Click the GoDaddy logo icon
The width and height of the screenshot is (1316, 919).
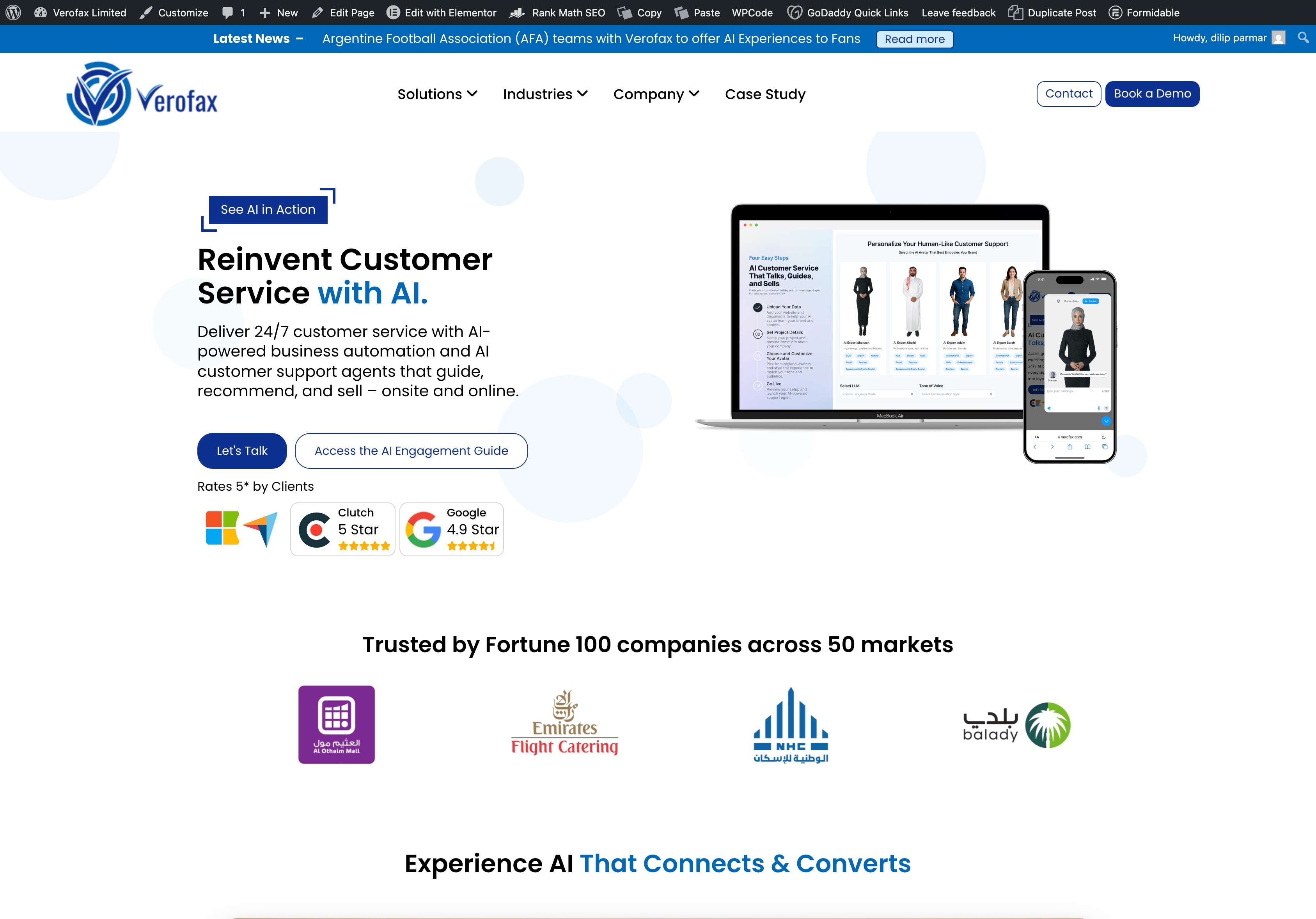(x=795, y=12)
